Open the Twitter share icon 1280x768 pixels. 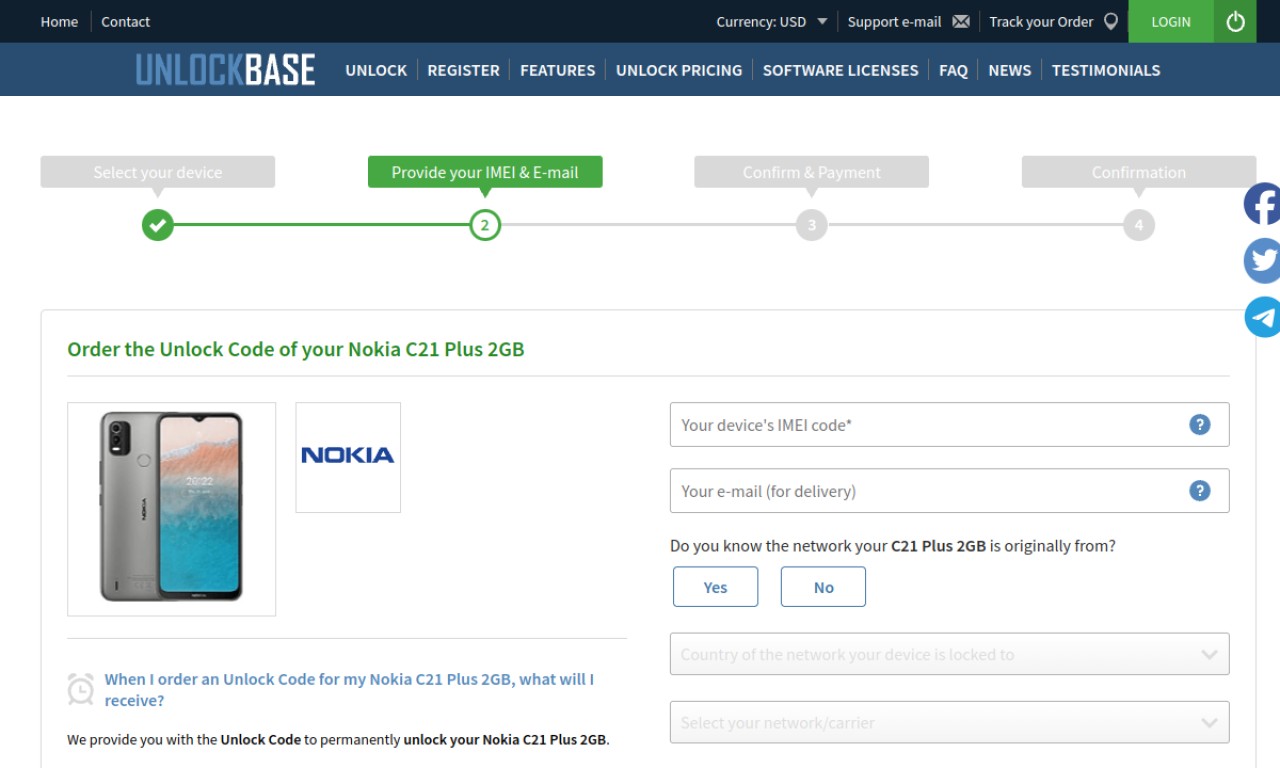pos(1262,261)
